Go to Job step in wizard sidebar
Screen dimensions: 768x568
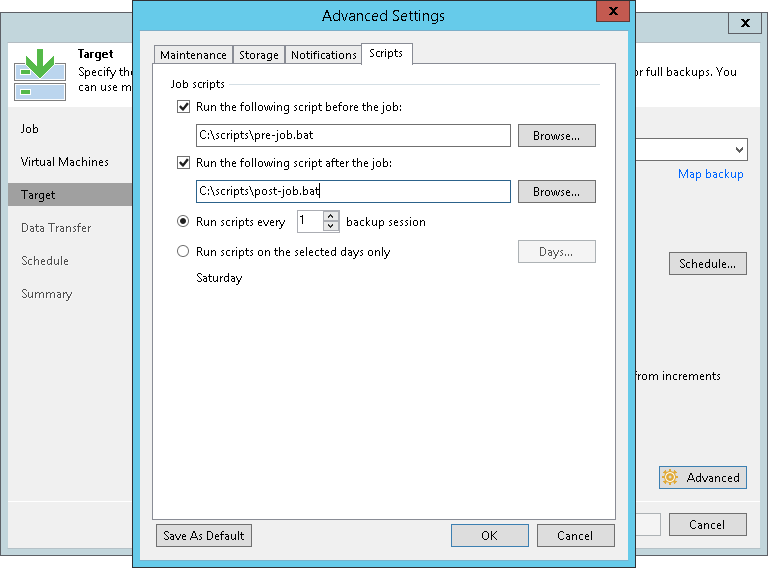[29, 129]
